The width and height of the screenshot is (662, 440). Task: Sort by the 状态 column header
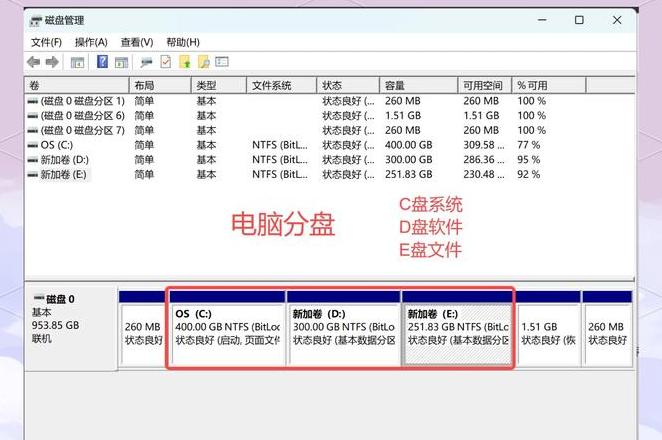(x=348, y=85)
